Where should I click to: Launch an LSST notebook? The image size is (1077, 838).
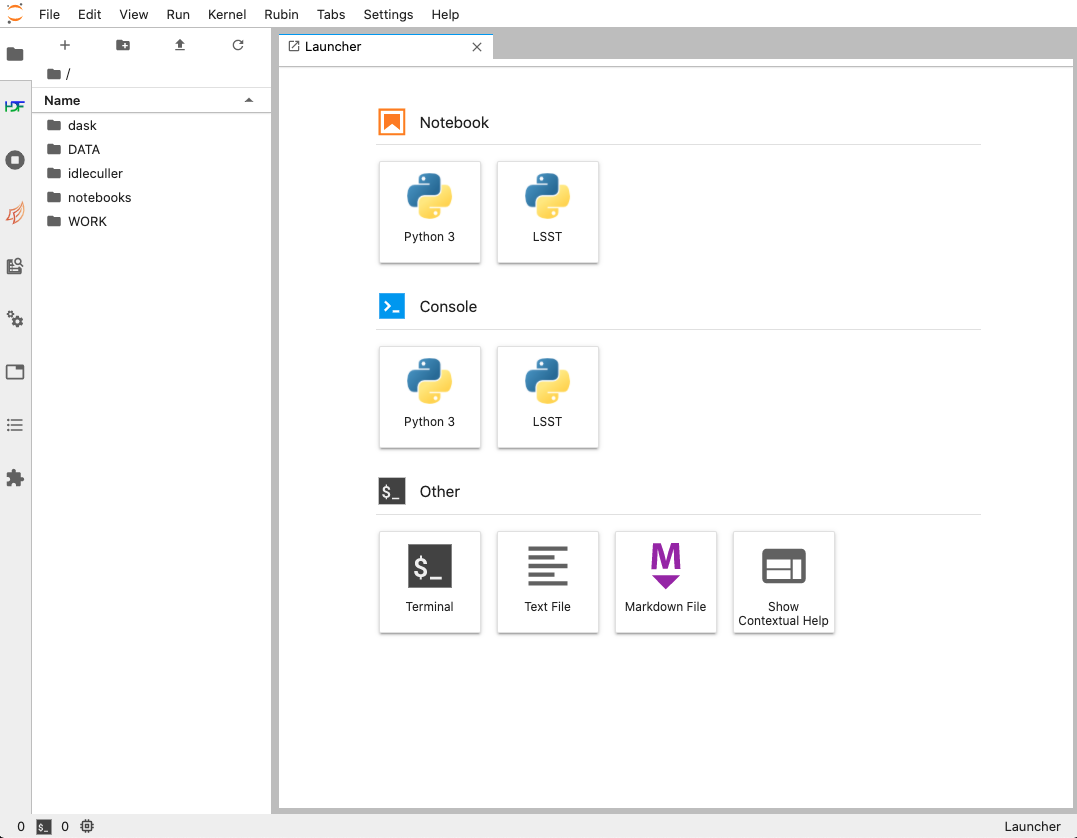[x=548, y=212]
